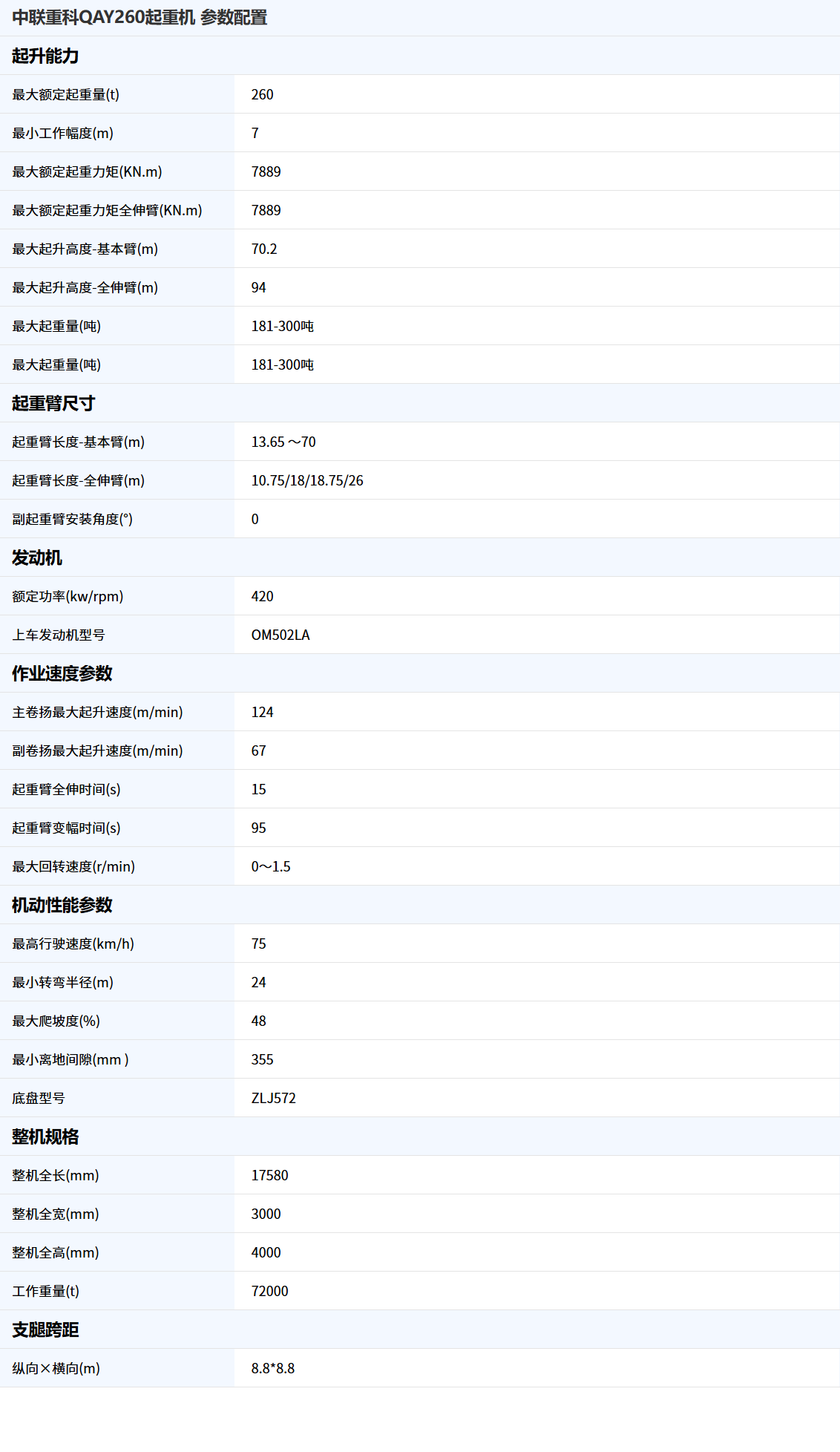Select the value 67
Screen dimensions: 840x1452
click(x=259, y=750)
